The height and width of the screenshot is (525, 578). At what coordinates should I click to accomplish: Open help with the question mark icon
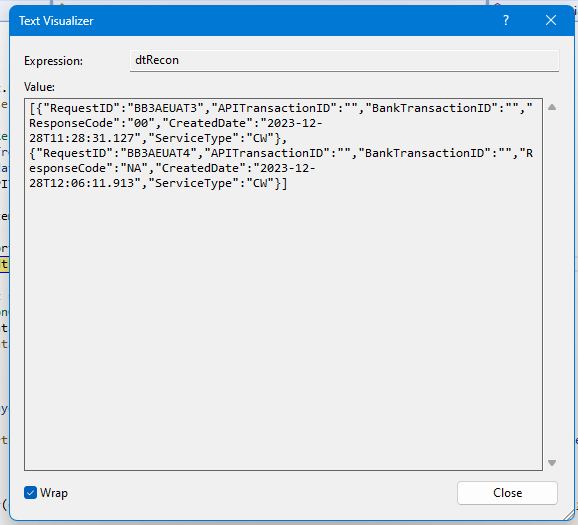click(x=506, y=20)
